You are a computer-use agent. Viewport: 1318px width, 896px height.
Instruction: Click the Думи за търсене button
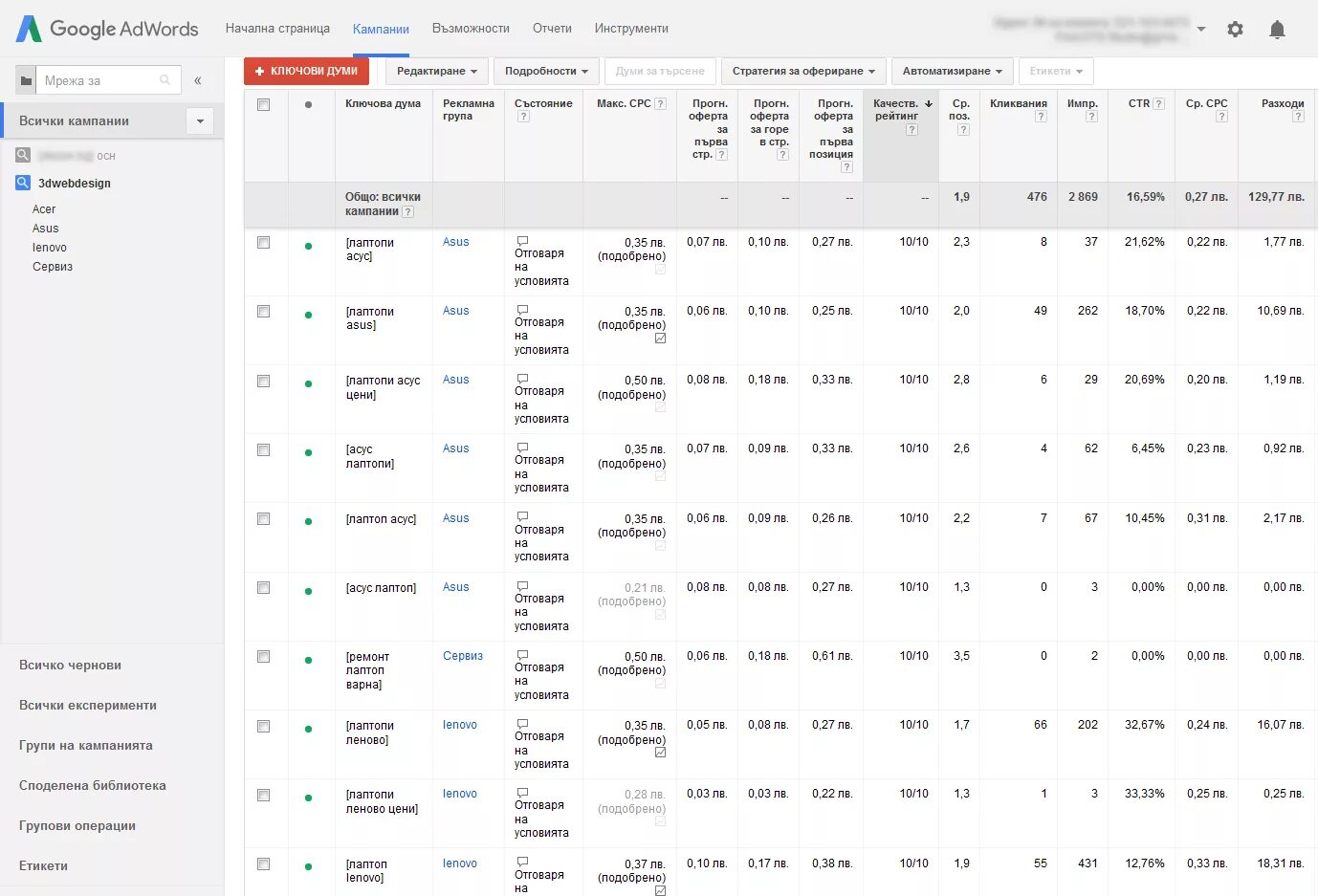(x=660, y=71)
